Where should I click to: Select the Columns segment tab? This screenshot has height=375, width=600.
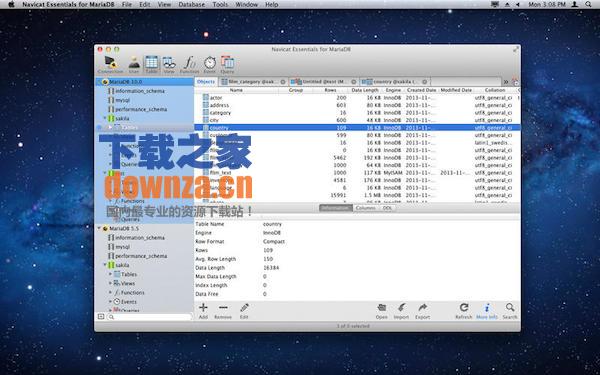[x=365, y=208]
